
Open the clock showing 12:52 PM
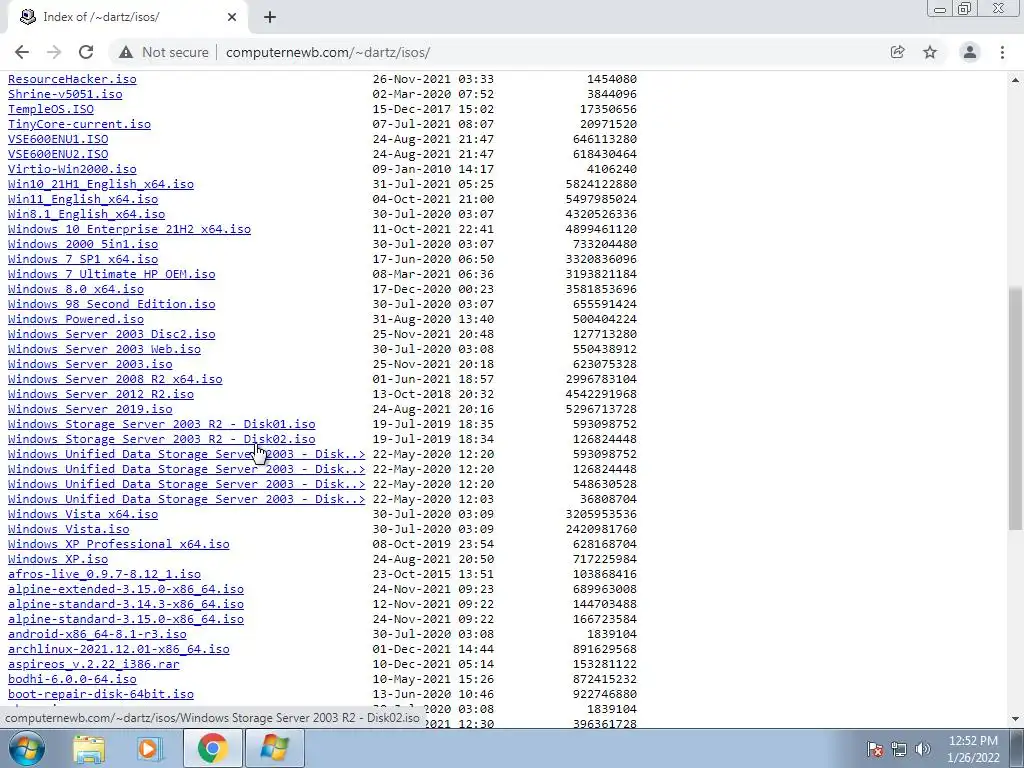point(973,749)
